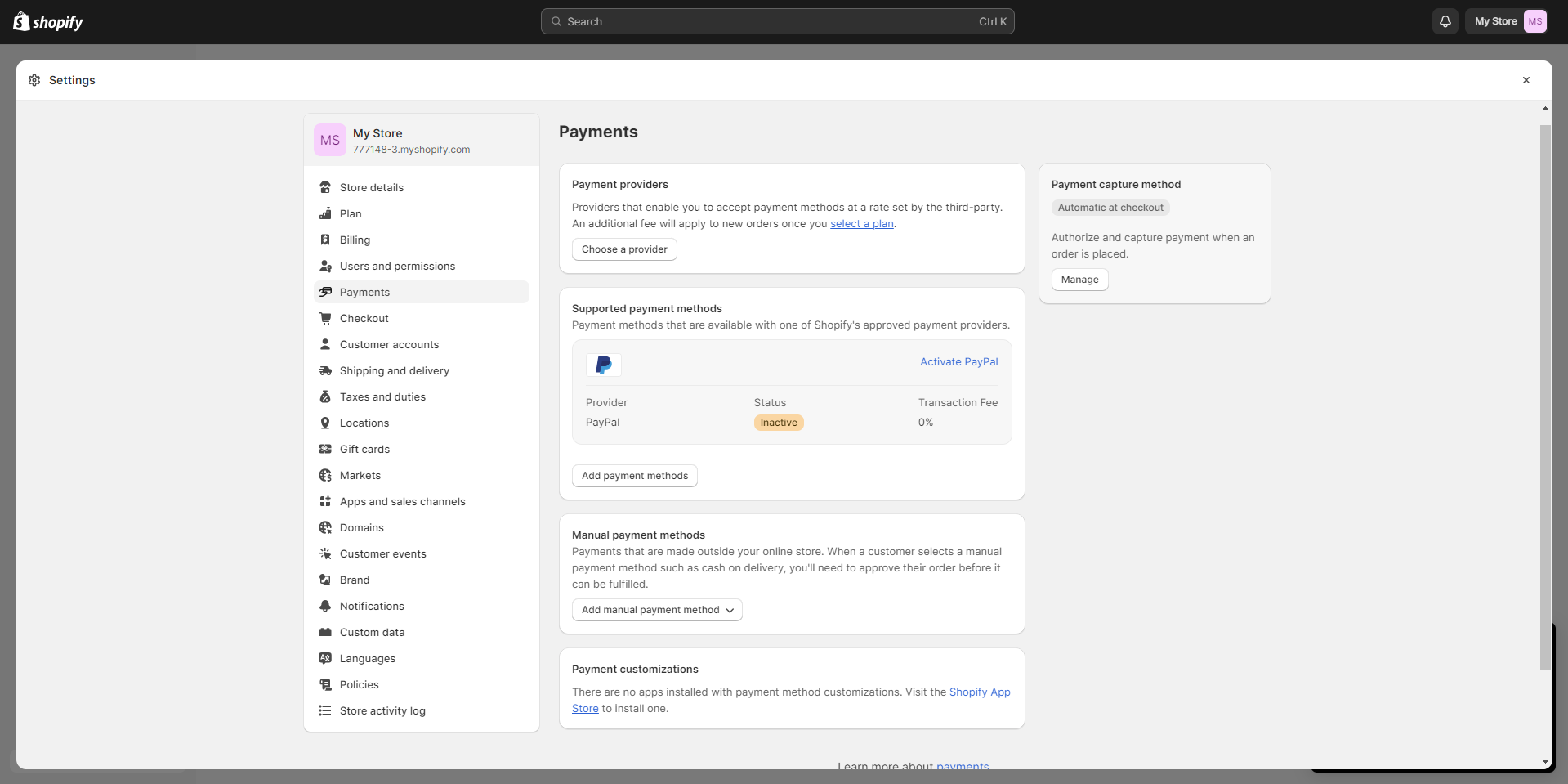Open Shipping and delivery settings
Viewport: 1568px width, 784px height.
pos(422,370)
